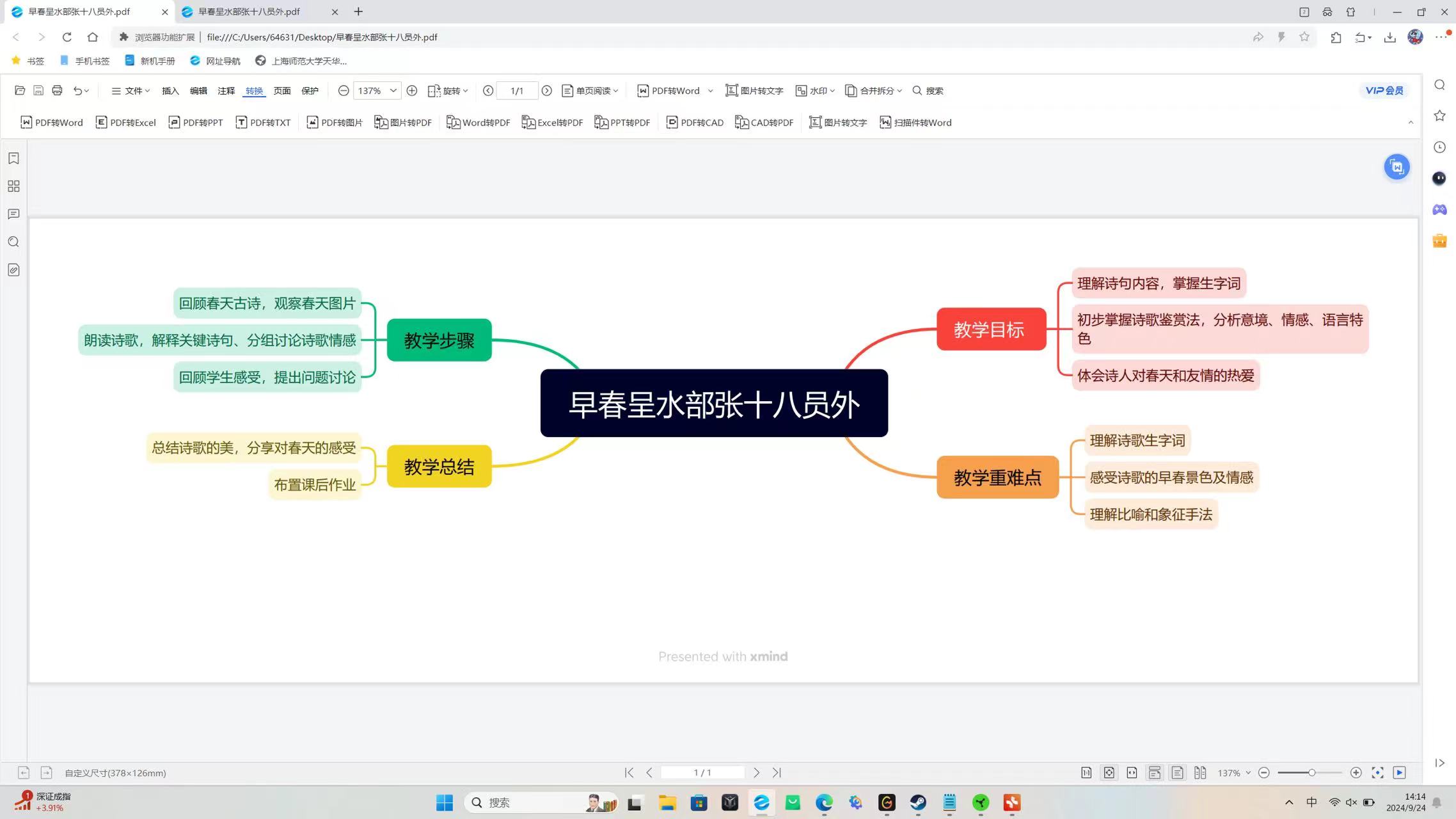The width and height of the screenshot is (1456, 819).
Task: Expand the 137% zoom dropdown in toolbar
Action: tap(393, 90)
